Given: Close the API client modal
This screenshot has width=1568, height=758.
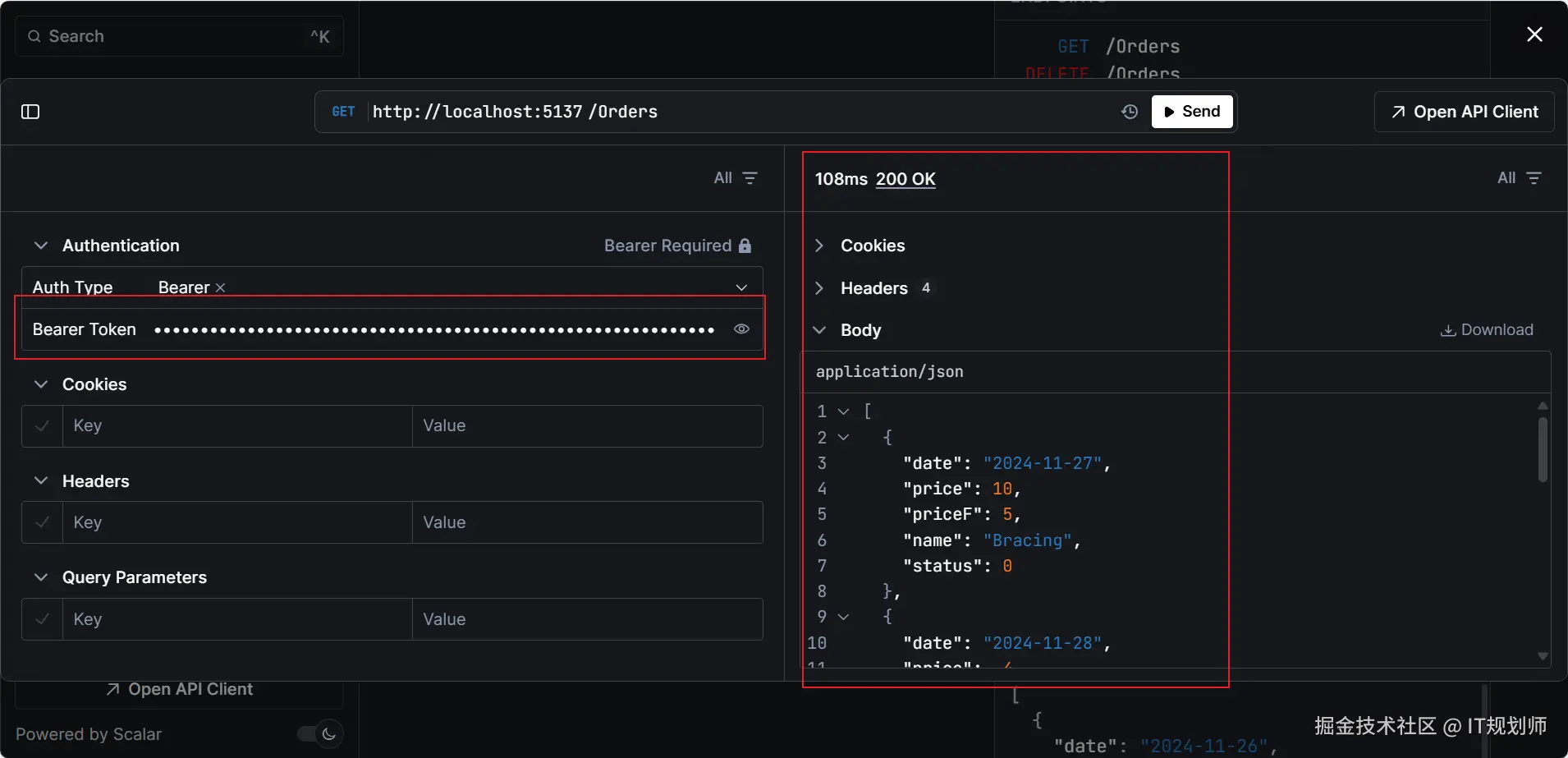Looking at the screenshot, I should [1534, 34].
